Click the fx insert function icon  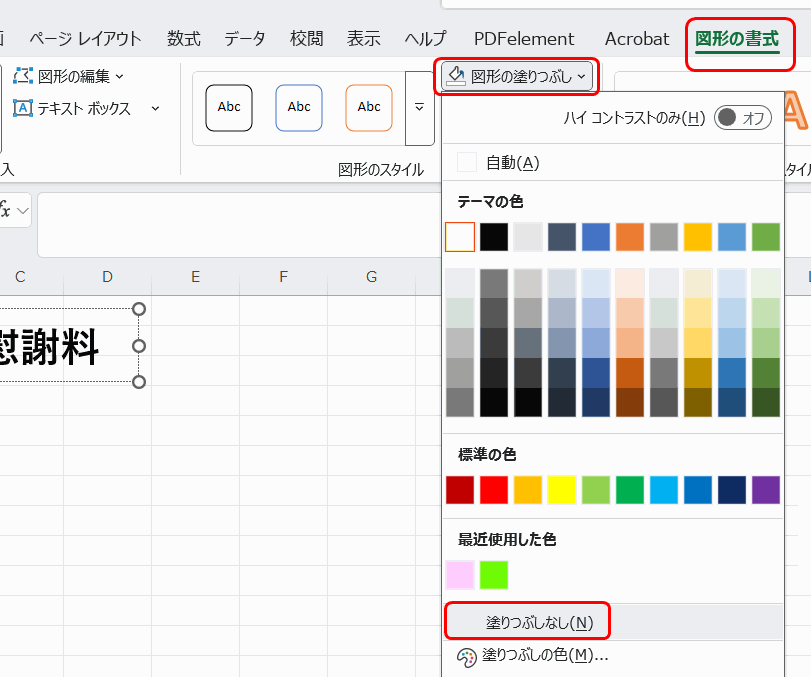[5, 210]
